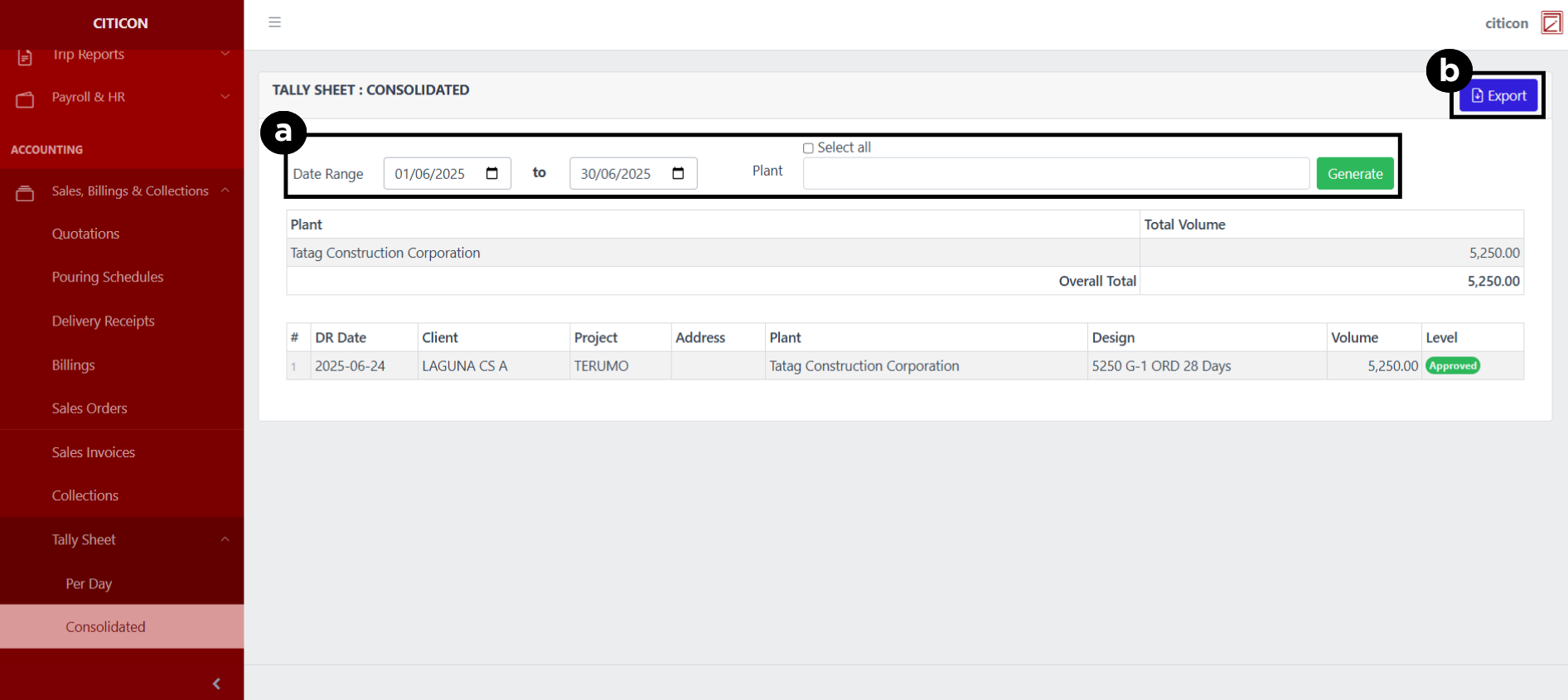Click the Plant selection input field
This screenshot has width=1568, height=700.
1055,173
